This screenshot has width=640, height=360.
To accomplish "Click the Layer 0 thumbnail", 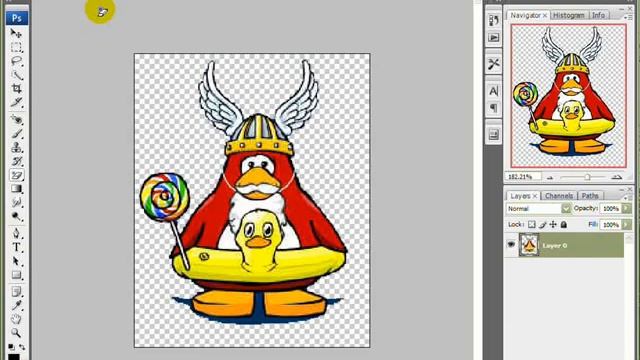I will point(529,245).
